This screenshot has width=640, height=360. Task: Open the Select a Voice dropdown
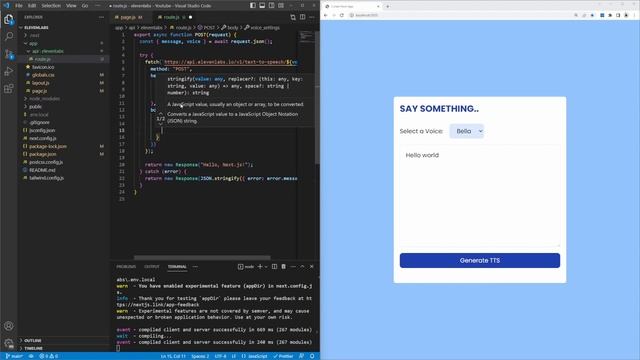click(x=467, y=131)
